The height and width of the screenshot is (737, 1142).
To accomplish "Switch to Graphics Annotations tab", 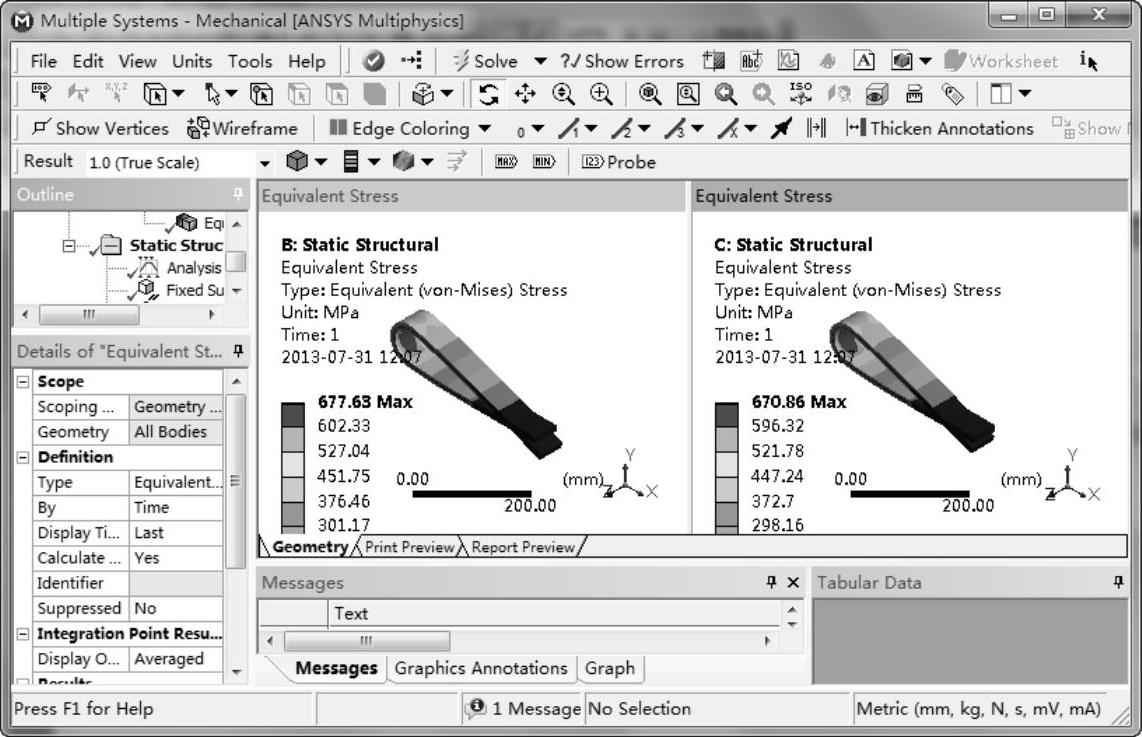I will click(481, 669).
